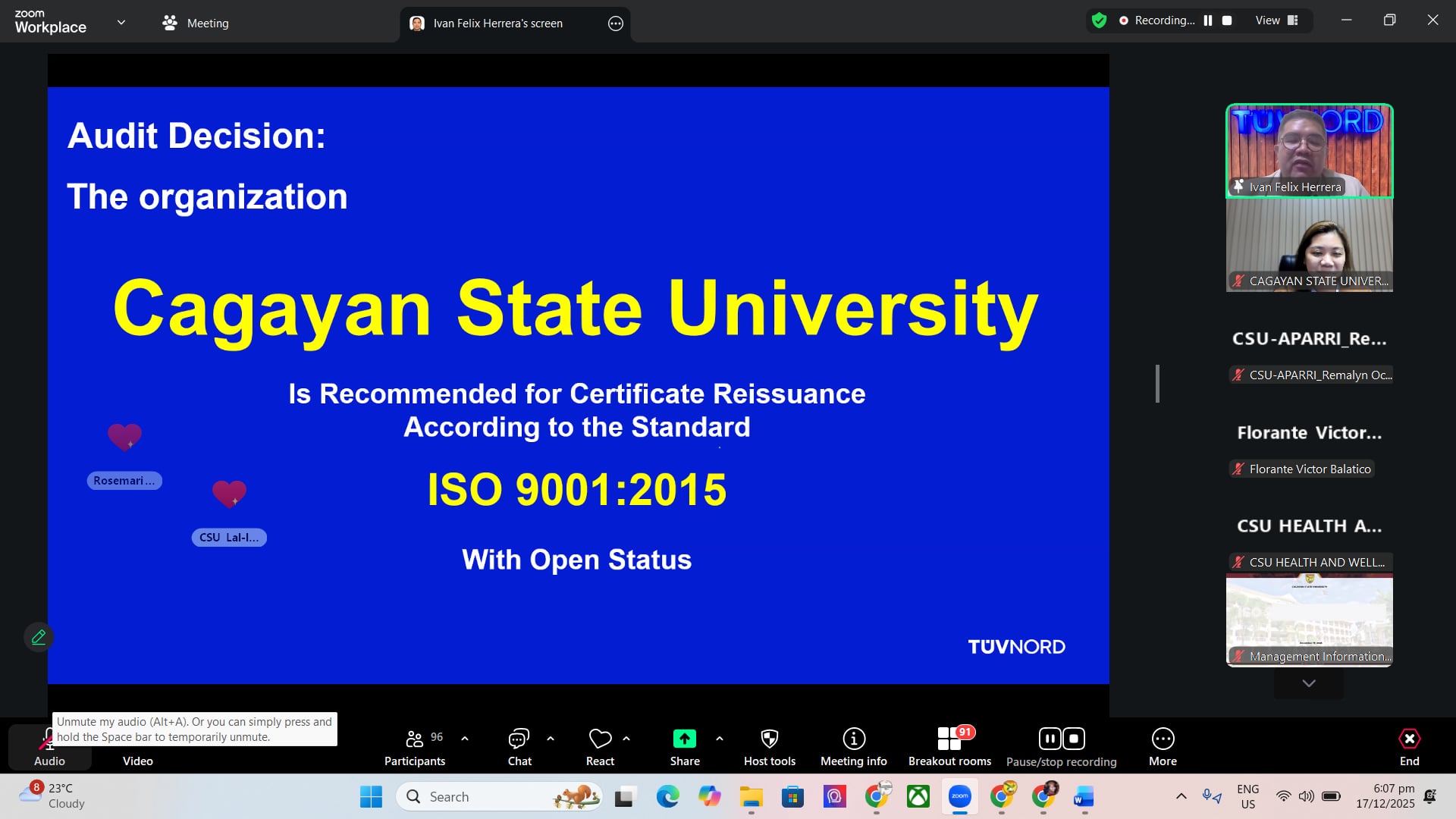This screenshot has height=819, width=1456.
Task: Click the React heart icon
Action: click(600, 739)
